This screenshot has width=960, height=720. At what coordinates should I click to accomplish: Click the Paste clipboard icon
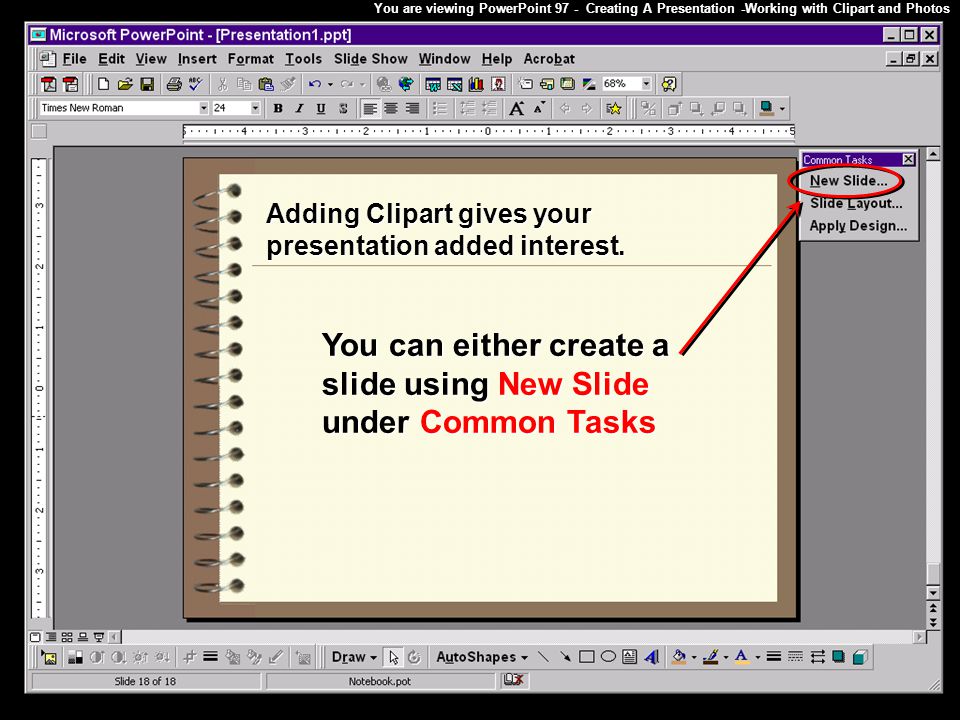point(266,84)
